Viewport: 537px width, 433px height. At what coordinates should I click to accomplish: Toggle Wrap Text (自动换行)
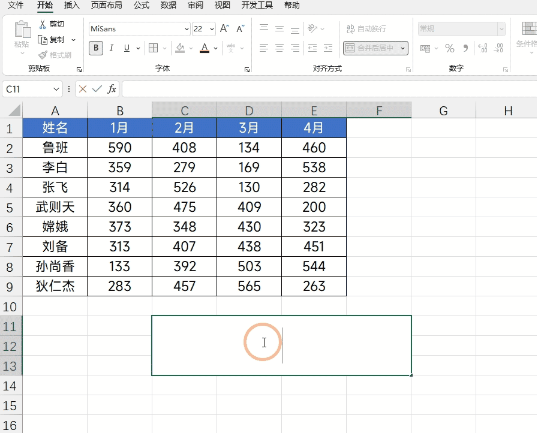coord(366,29)
